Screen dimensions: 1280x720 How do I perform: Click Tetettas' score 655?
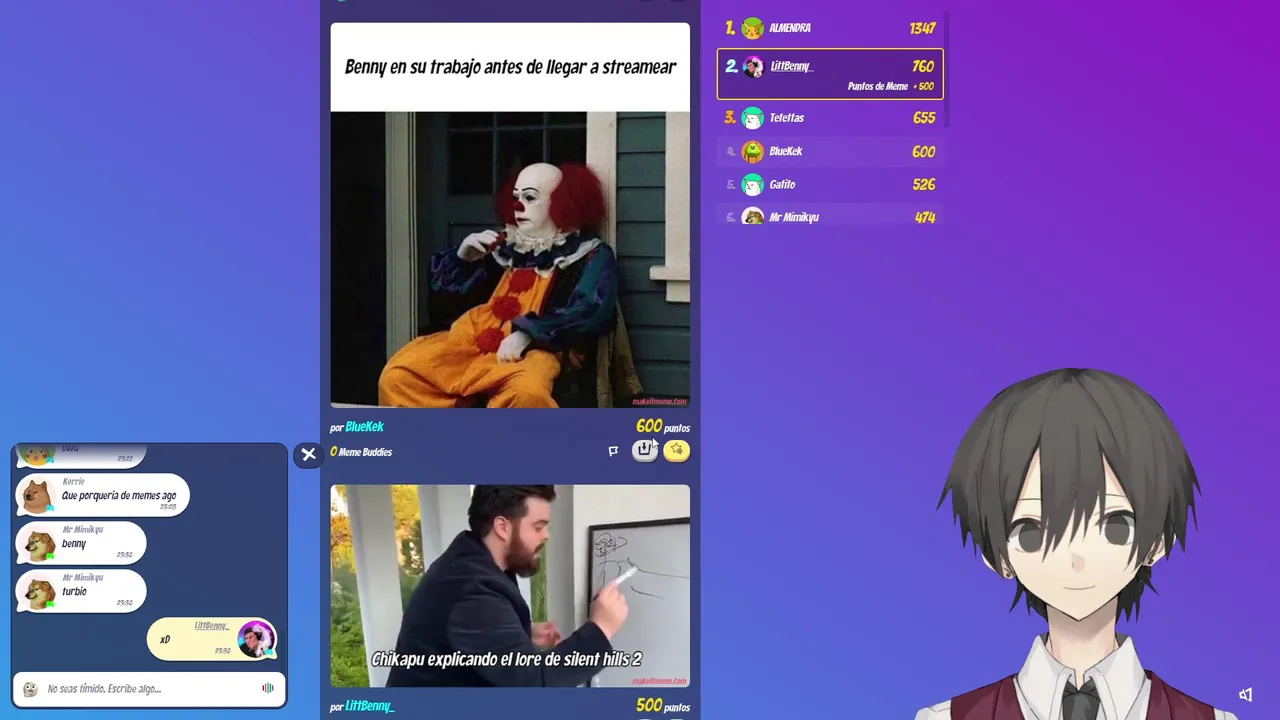(924, 118)
